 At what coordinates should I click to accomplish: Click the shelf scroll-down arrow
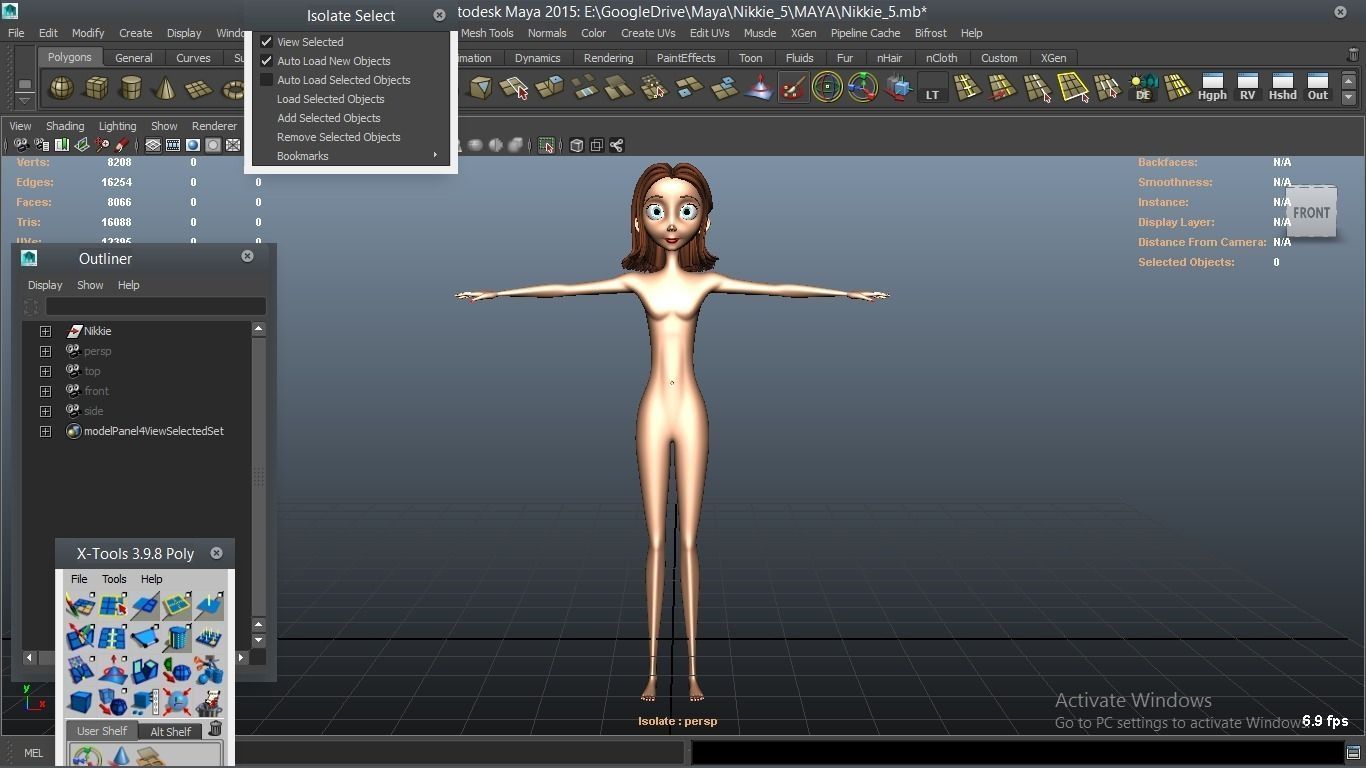[1348, 98]
